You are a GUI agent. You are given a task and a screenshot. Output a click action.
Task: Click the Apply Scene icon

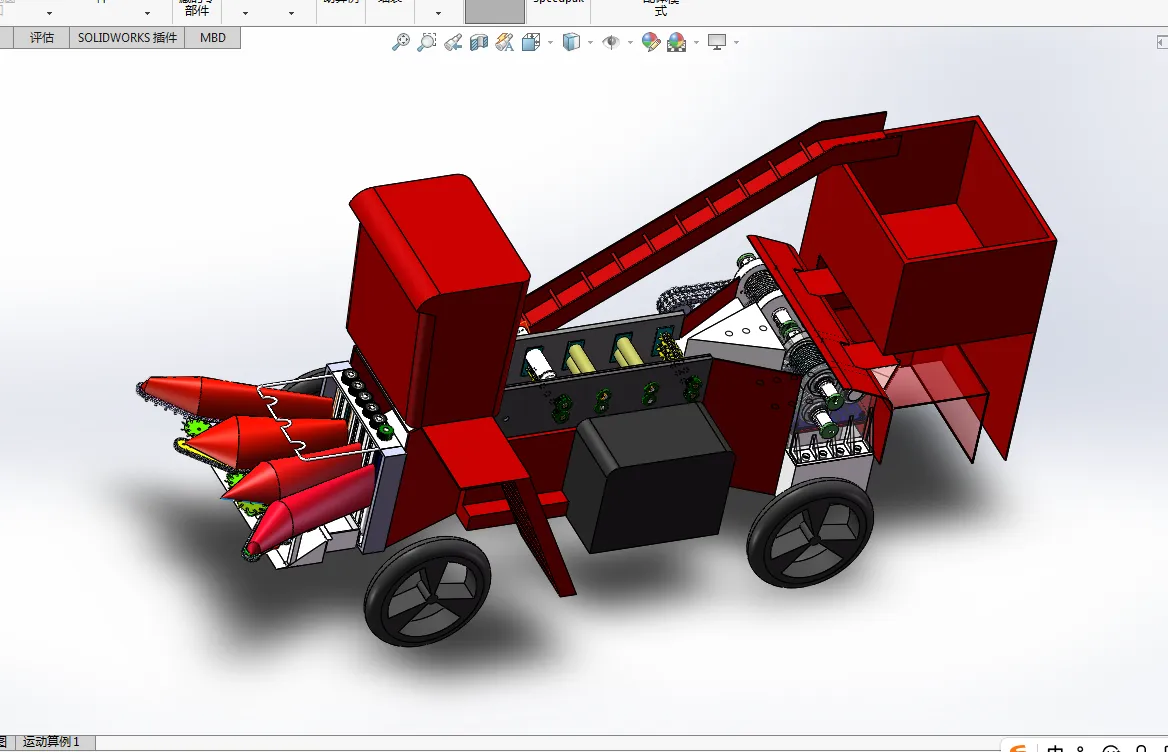(x=676, y=42)
